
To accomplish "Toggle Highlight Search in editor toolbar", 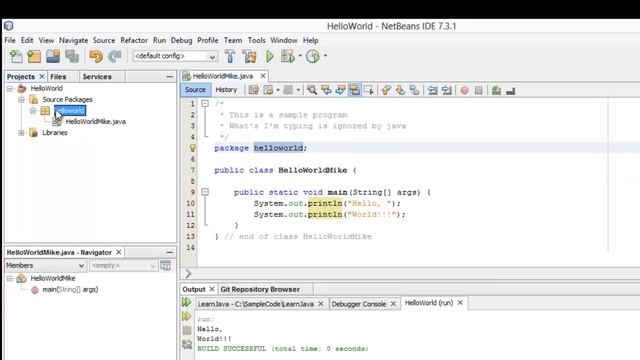I will 354,90.
